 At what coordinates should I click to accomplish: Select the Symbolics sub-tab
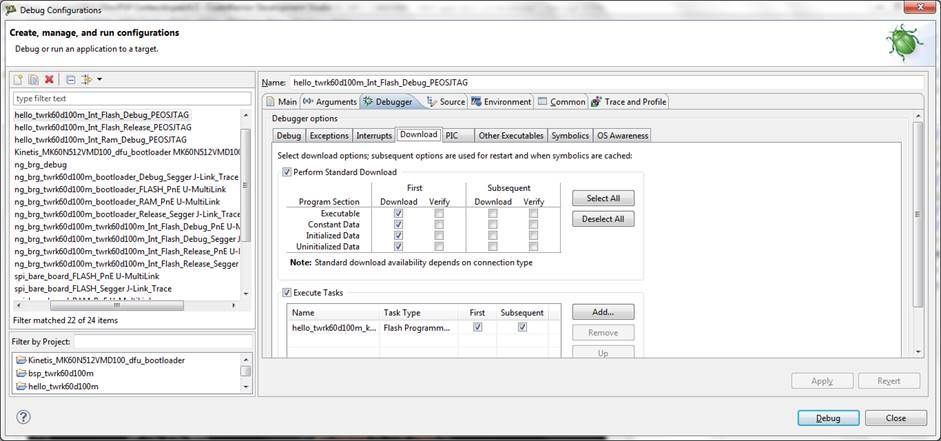(570, 136)
